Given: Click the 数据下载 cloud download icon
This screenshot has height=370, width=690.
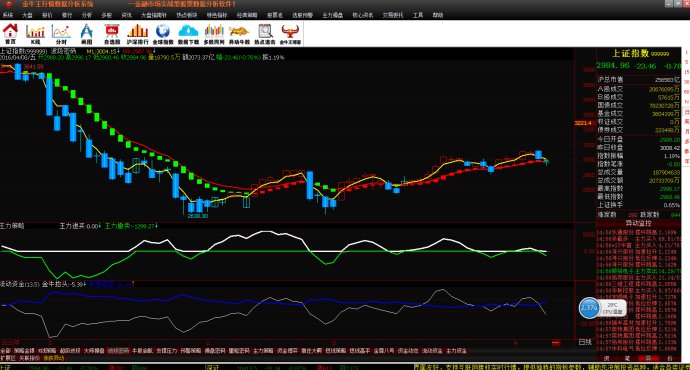Looking at the screenshot, I should [188, 34].
